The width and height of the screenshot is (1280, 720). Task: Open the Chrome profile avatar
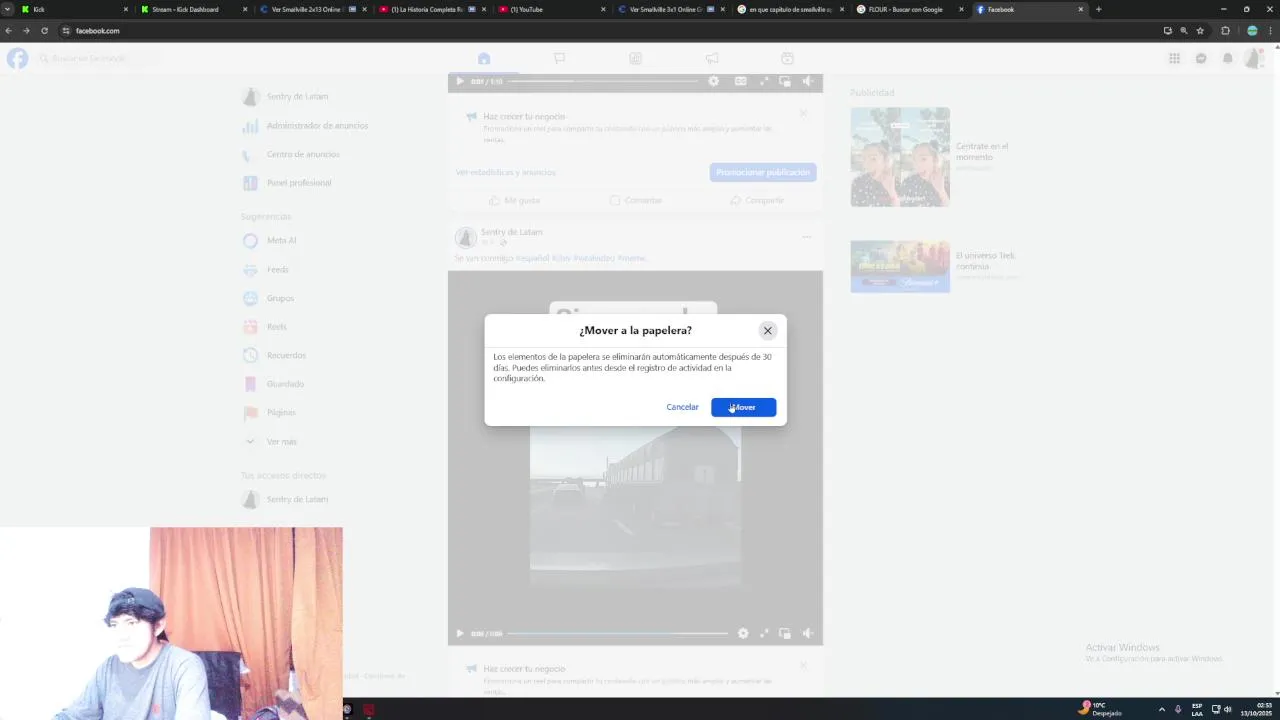1252,31
